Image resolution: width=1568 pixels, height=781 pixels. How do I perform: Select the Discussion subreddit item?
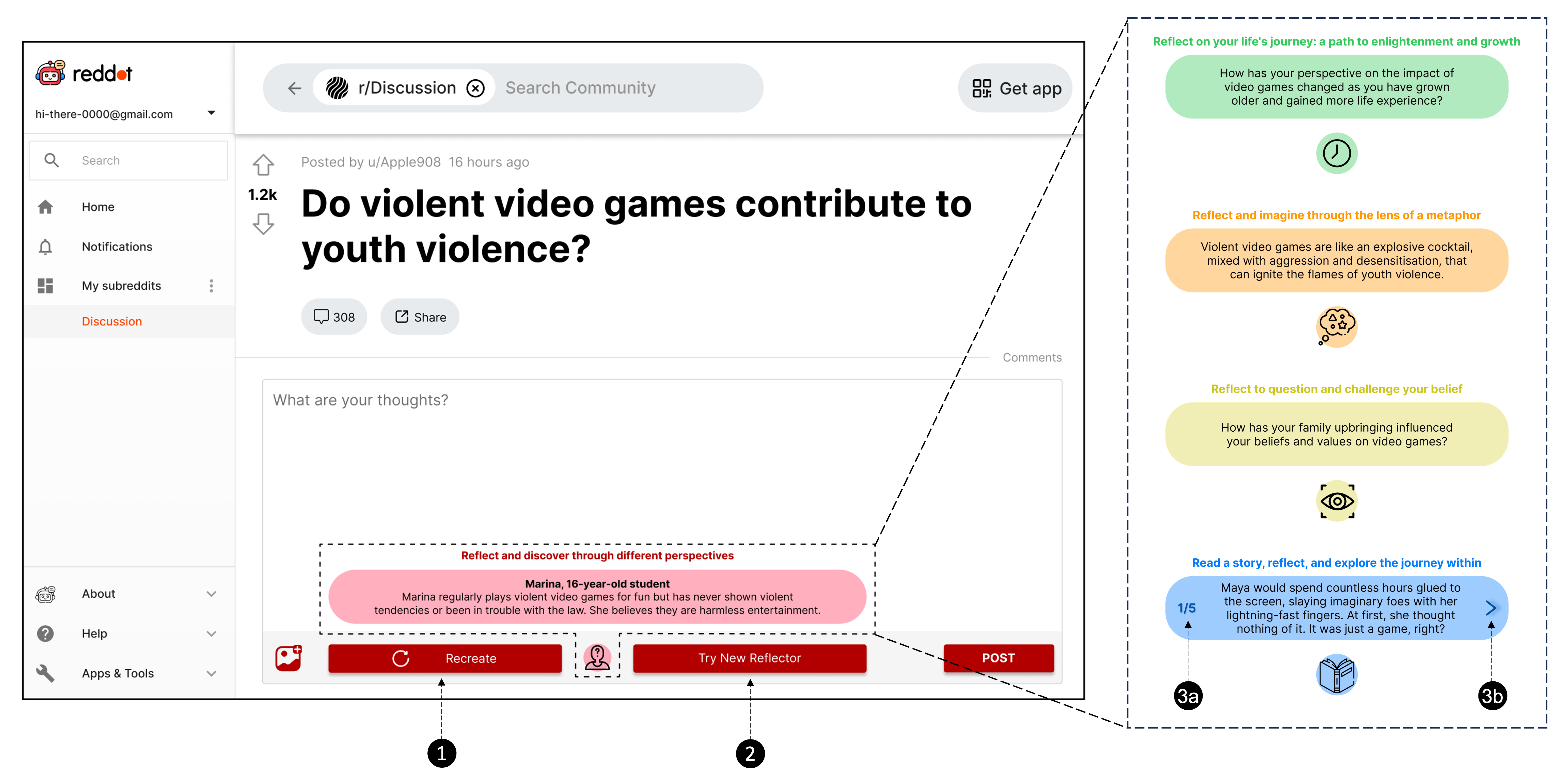(112, 321)
